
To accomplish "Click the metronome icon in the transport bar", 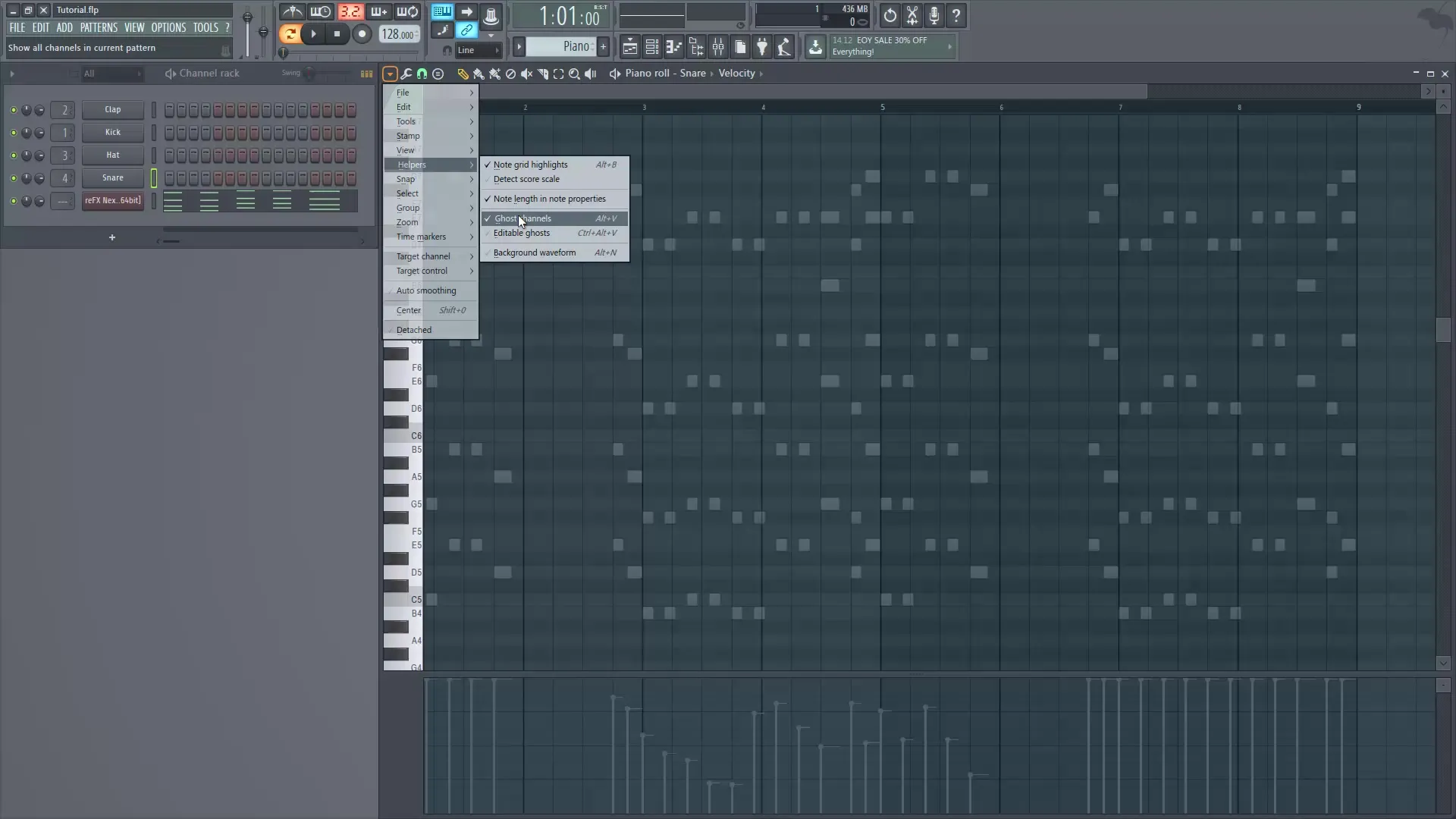I will coord(293,11).
